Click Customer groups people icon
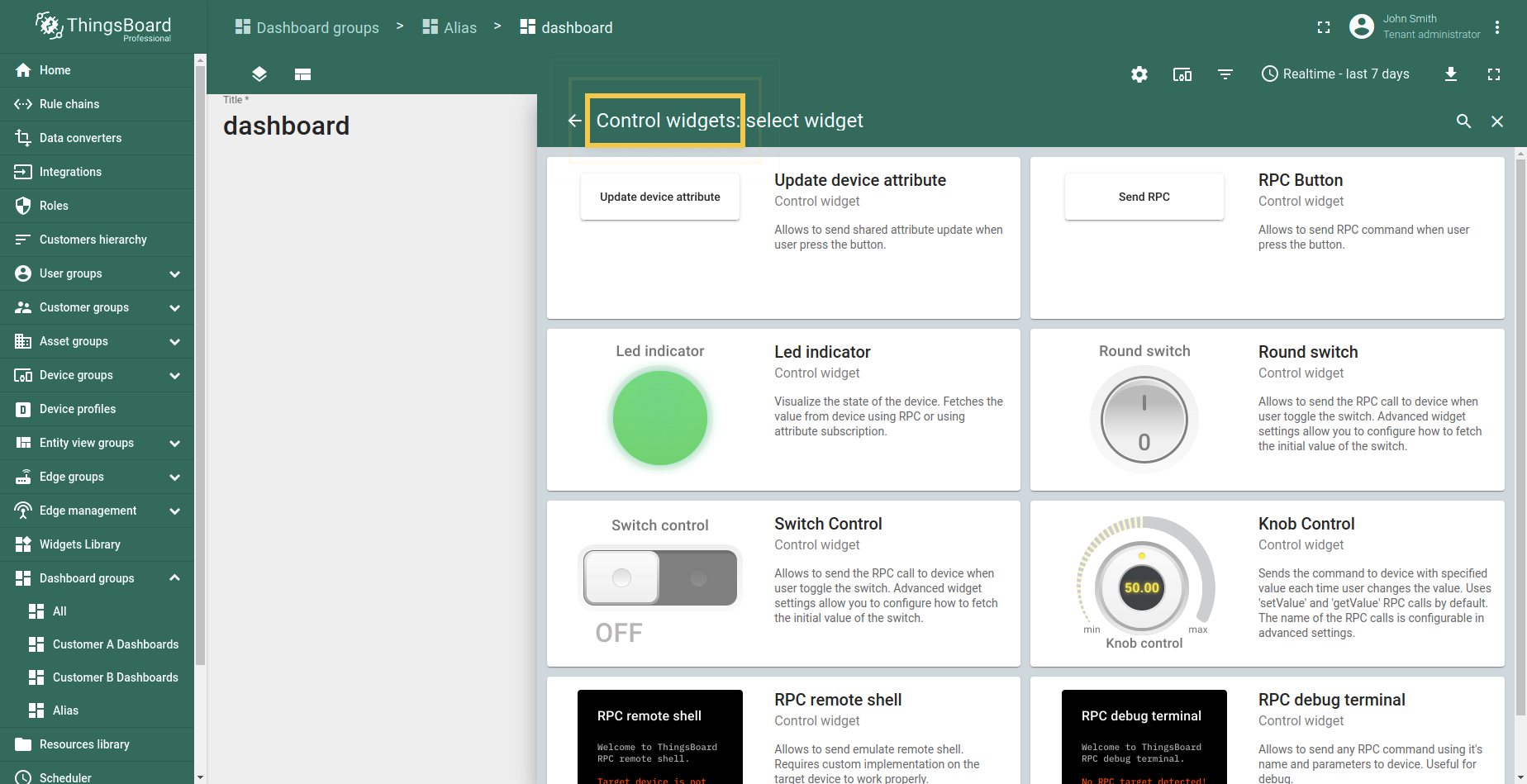 [23, 307]
